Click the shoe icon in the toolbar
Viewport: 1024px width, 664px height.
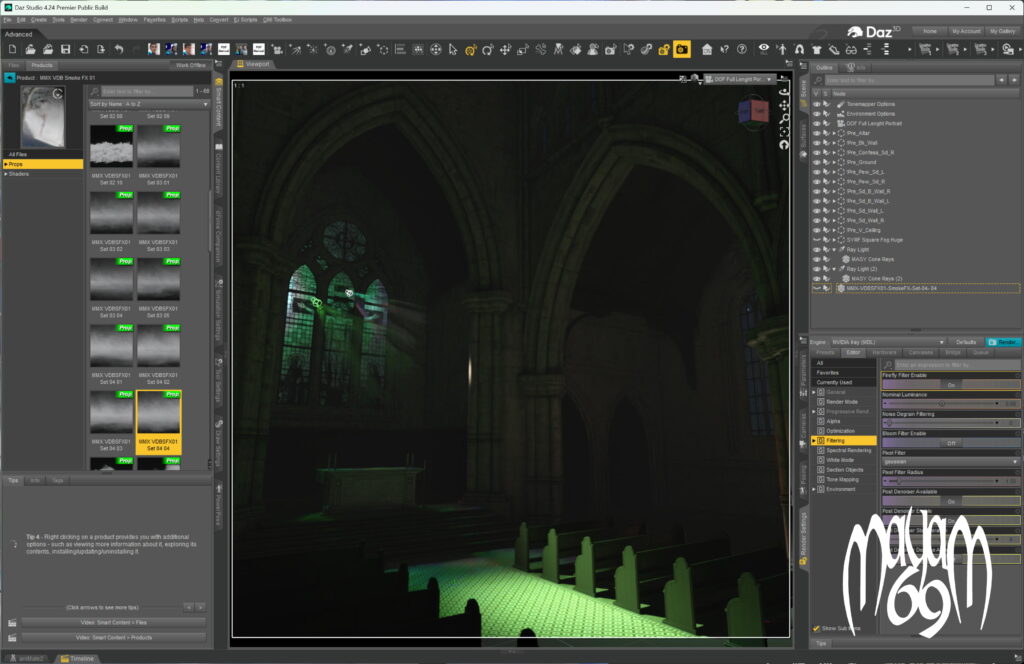click(x=834, y=50)
